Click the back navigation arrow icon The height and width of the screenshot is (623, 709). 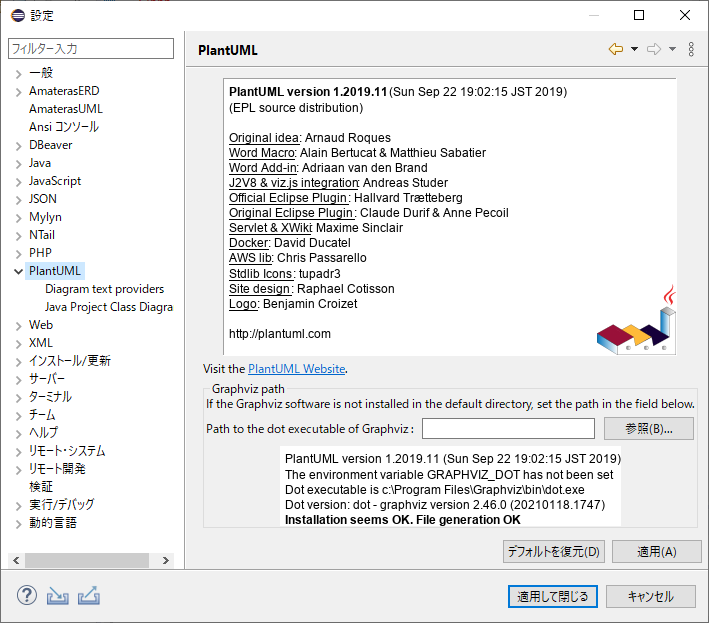click(616, 49)
